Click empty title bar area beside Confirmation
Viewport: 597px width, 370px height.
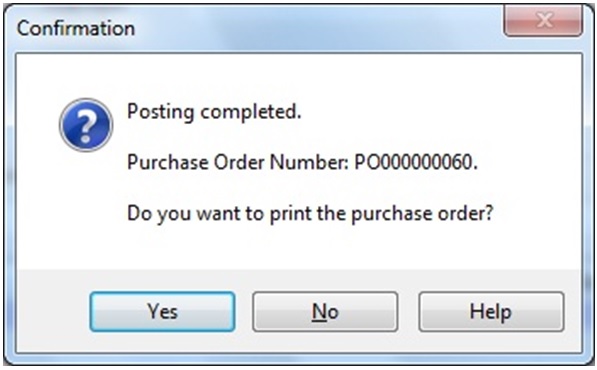pyautogui.click(x=316, y=29)
